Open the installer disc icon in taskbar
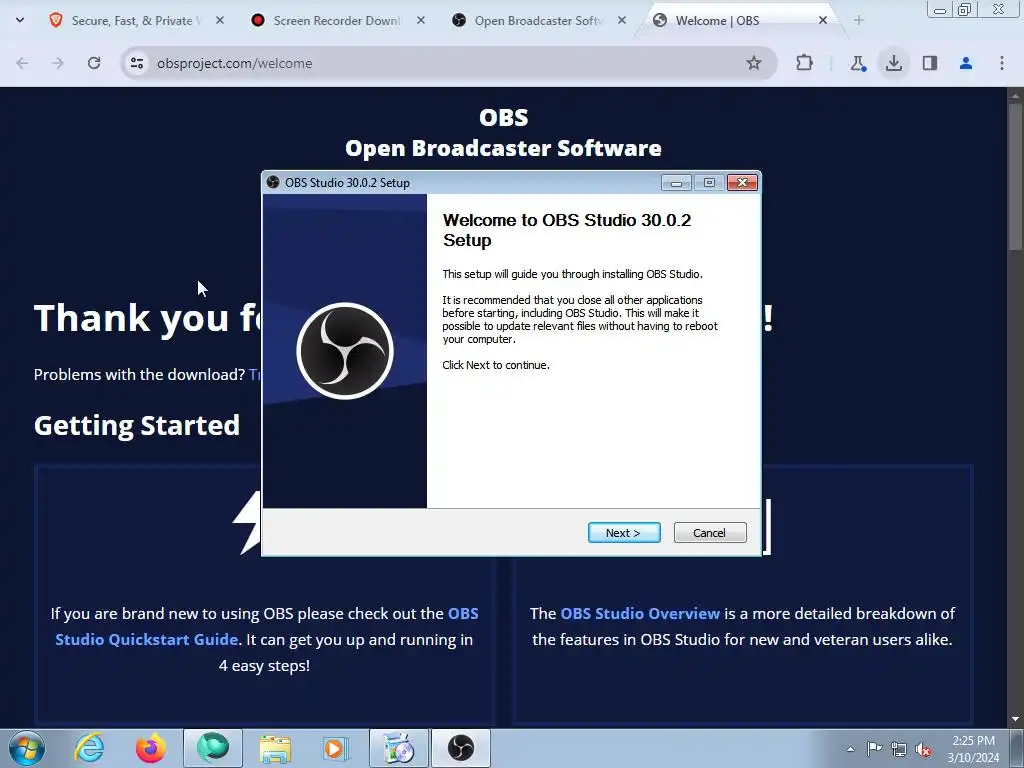The width and height of the screenshot is (1024, 768). [399, 748]
